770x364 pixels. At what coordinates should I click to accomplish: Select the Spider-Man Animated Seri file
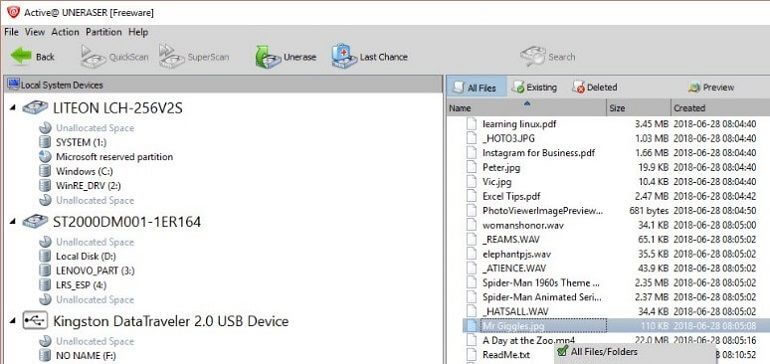542,297
